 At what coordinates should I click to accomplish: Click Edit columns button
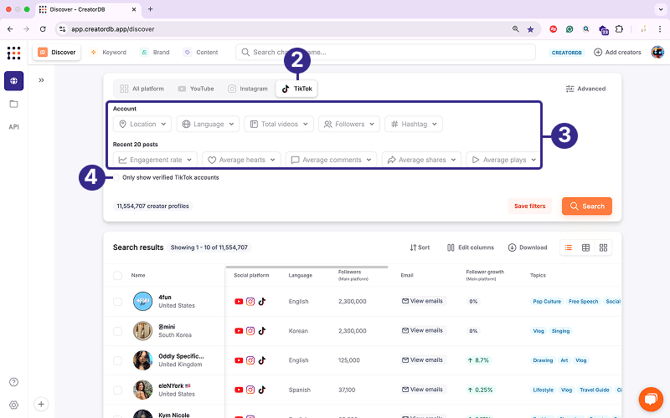[x=470, y=248]
